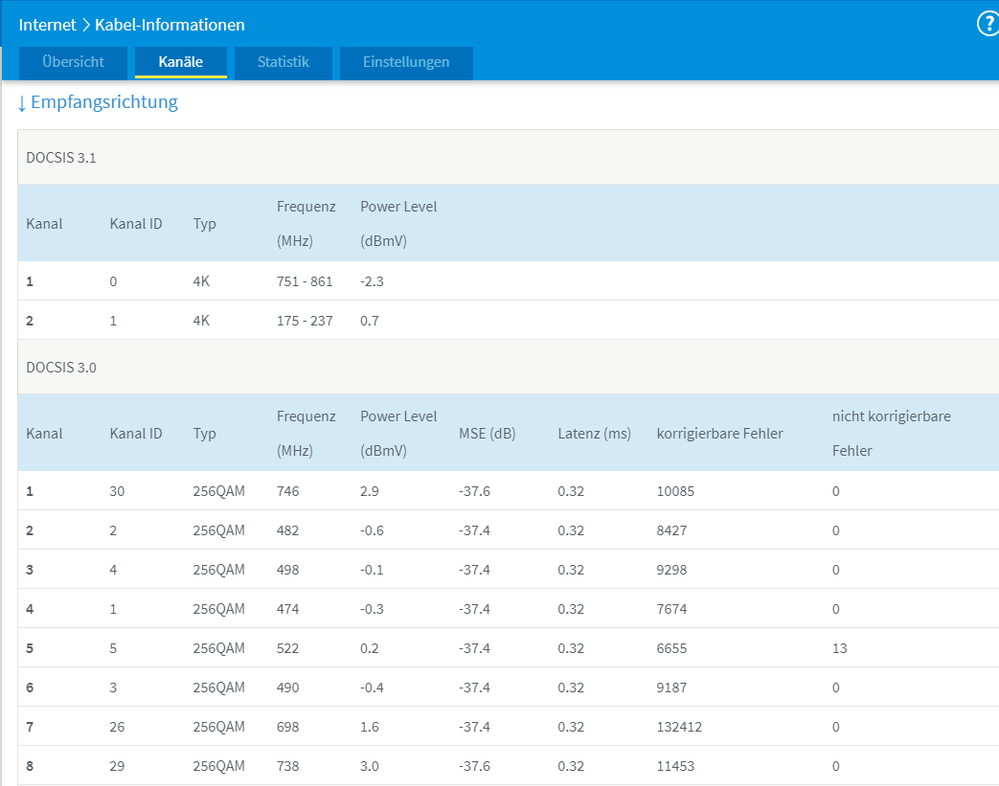The width and height of the screenshot is (999, 786).
Task: Click frequency 498 in DOCSIS 3.0 table
Action: [288, 570]
